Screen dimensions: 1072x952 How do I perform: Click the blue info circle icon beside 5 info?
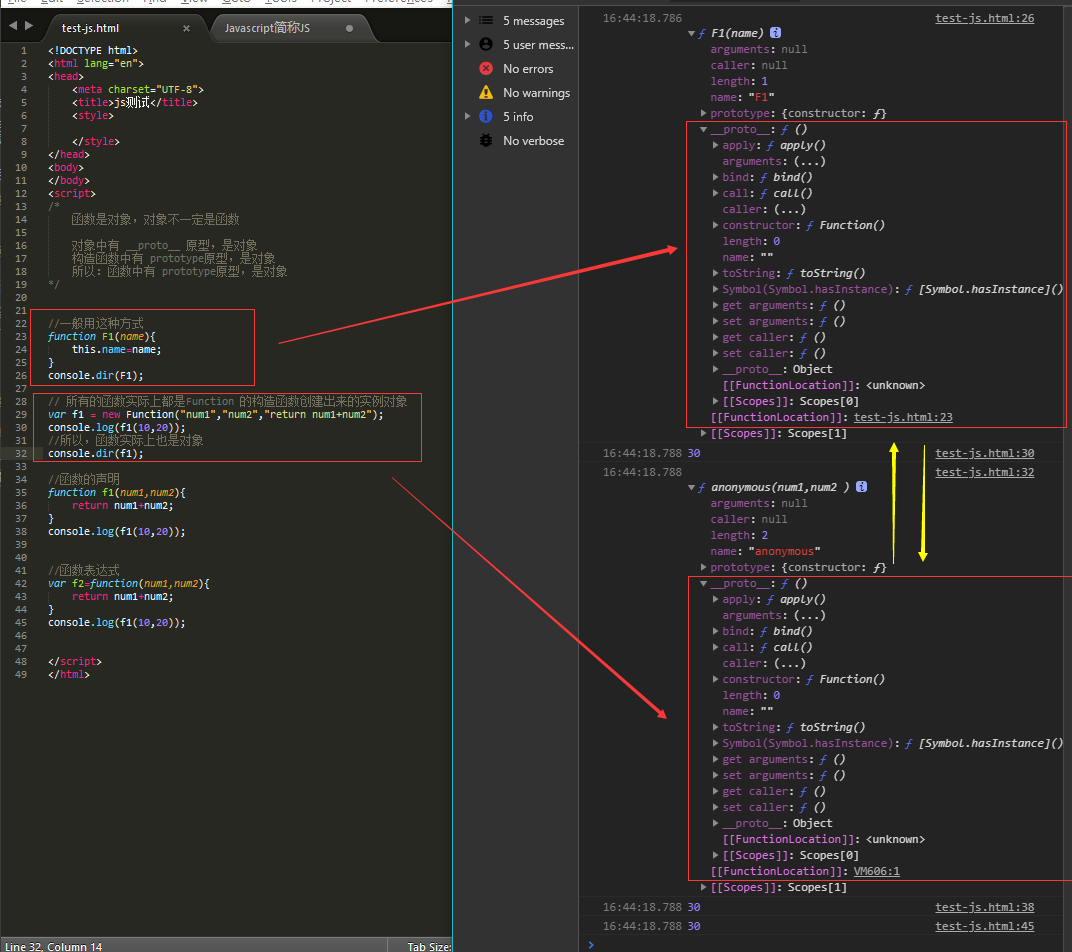tap(486, 116)
